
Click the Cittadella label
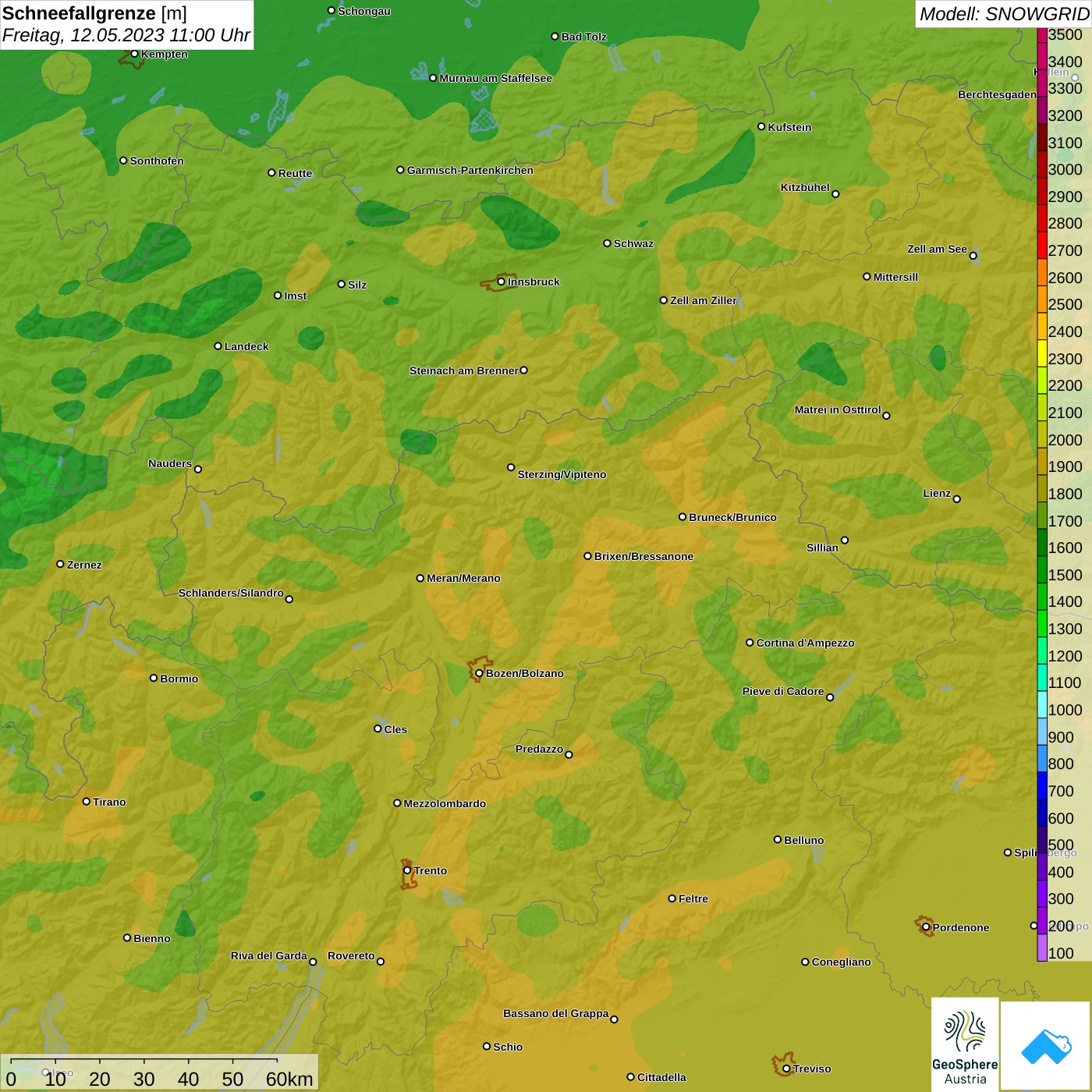point(662,1077)
